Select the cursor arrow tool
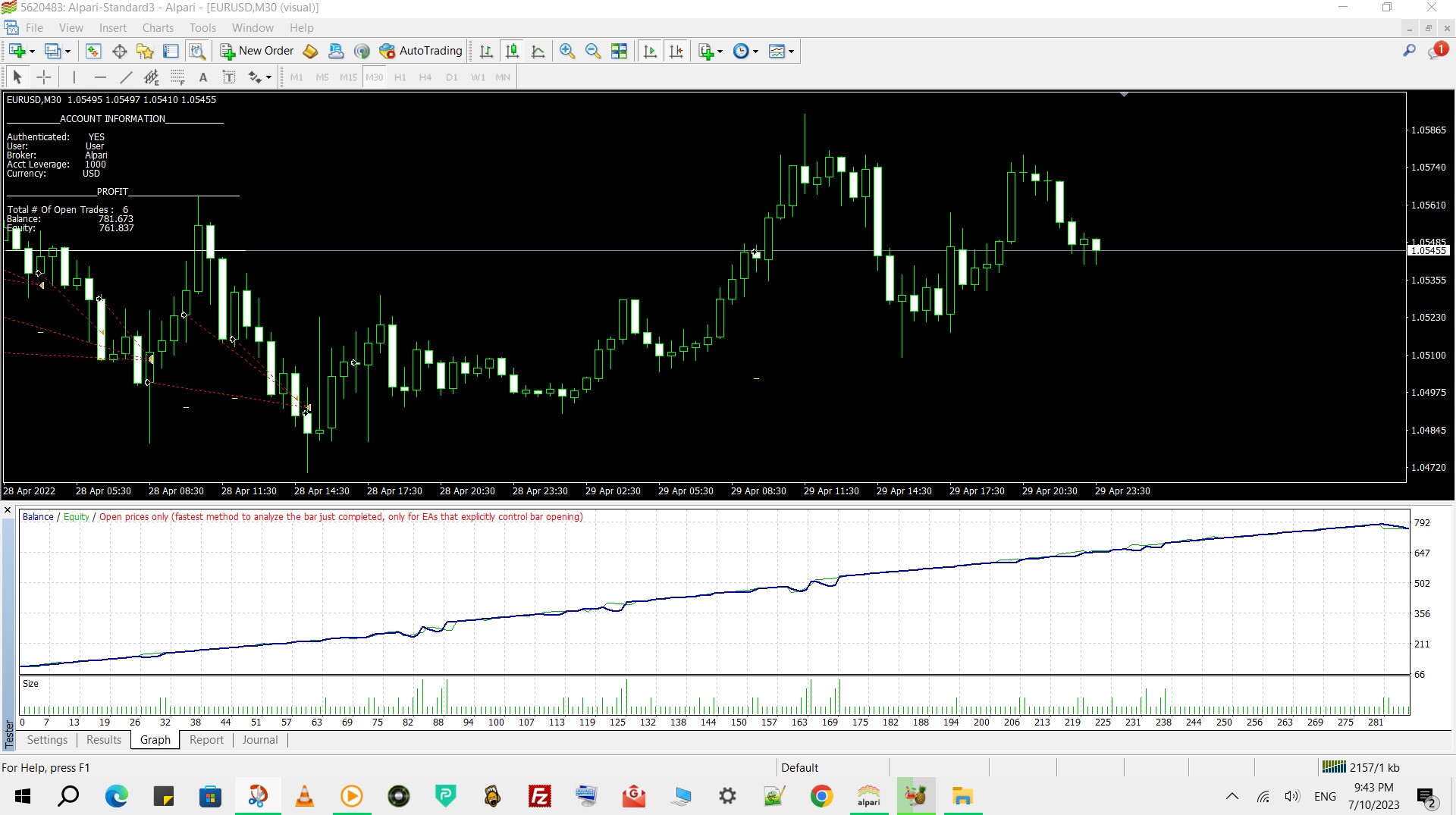This screenshot has width=1456, height=815. 17,77
